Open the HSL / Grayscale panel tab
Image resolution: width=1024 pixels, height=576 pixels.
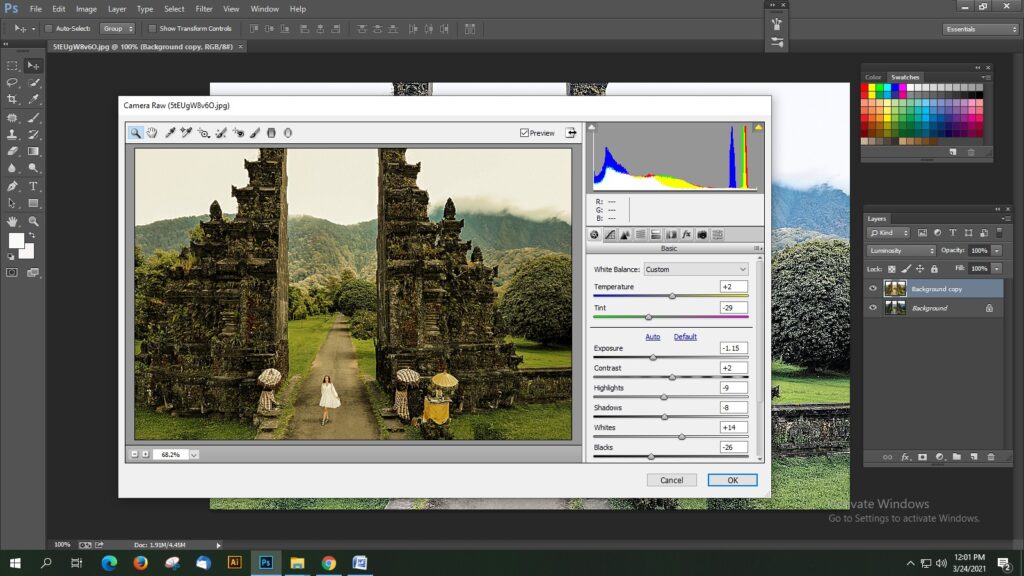[x=640, y=234]
